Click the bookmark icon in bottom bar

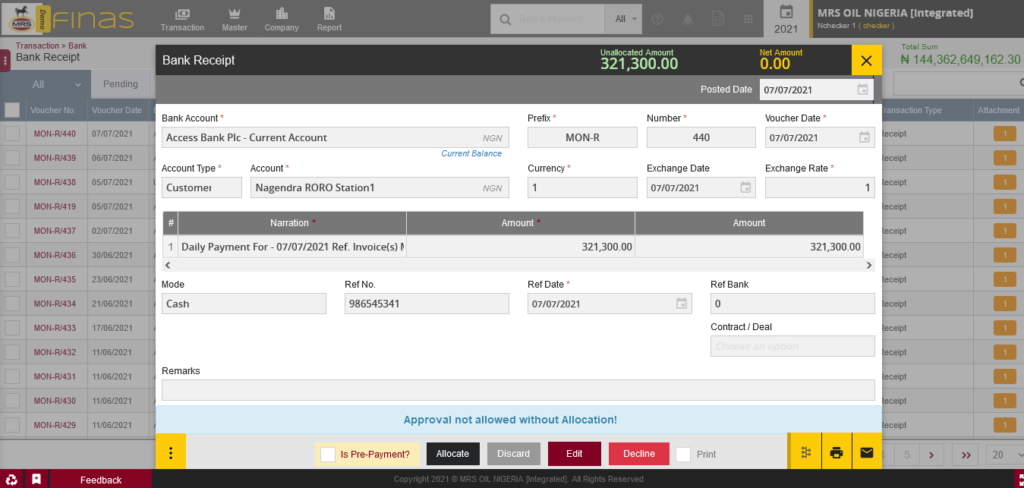tap(37, 479)
